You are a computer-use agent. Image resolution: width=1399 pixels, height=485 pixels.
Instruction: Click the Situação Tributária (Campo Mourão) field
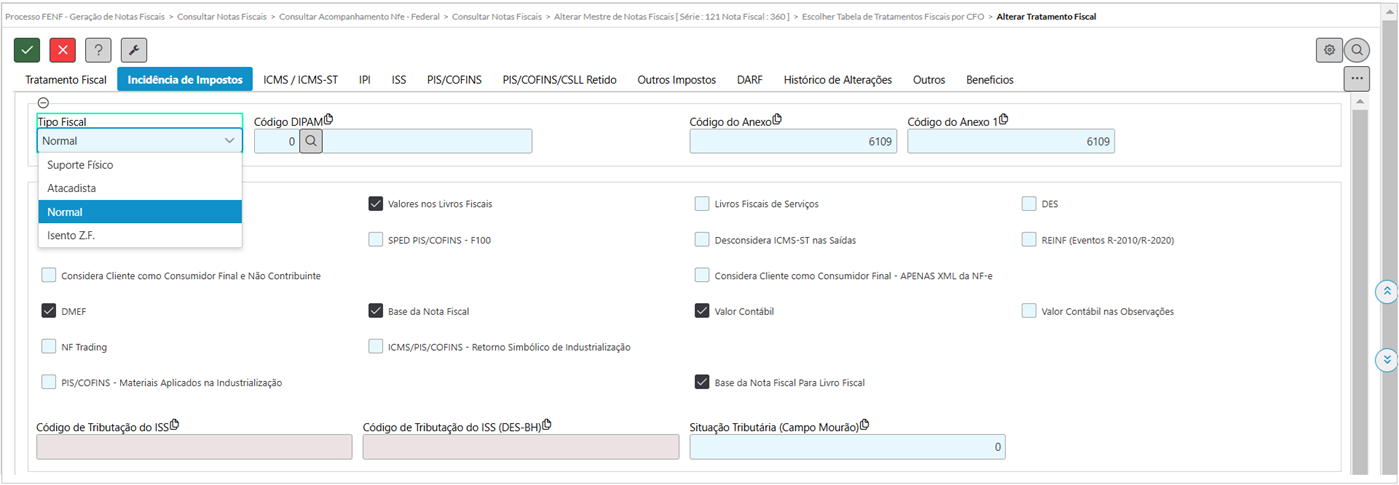click(x=847, y=447)
